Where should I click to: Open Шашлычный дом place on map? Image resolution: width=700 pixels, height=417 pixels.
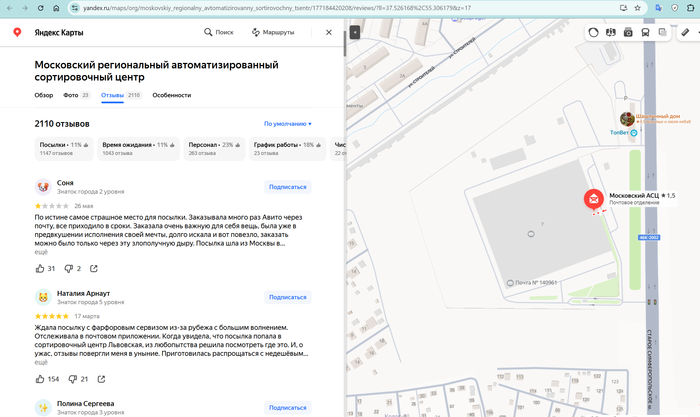pyautogui.click(x=627, y=119)
